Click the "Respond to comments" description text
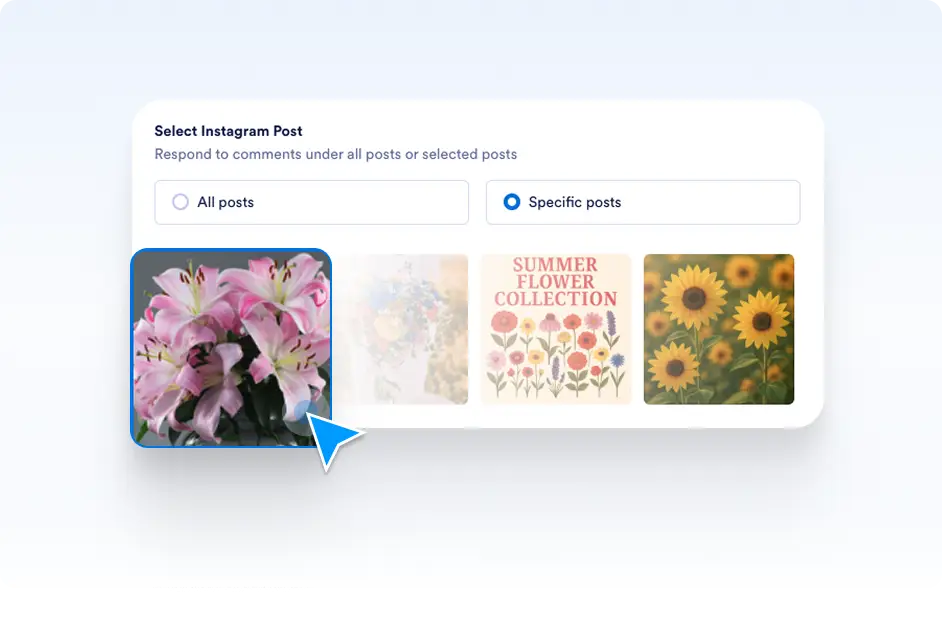942x617 pixels. (x=335, y=155)
